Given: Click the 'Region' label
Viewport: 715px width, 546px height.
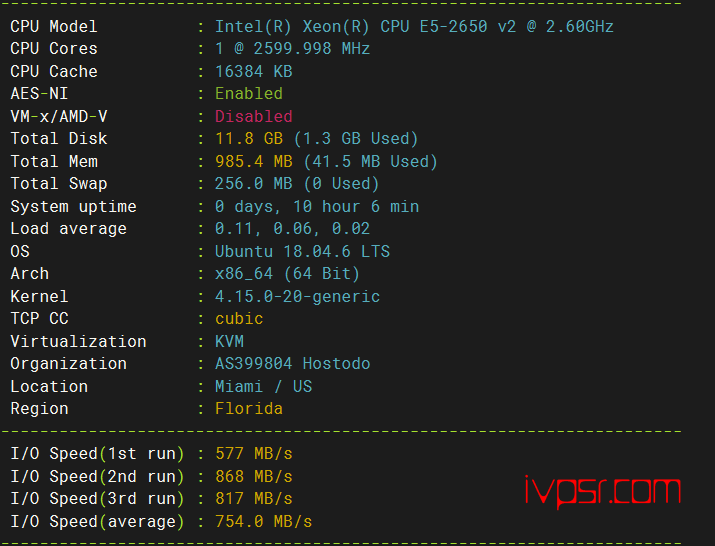Looking at the screenshot, I should [39, 409].
